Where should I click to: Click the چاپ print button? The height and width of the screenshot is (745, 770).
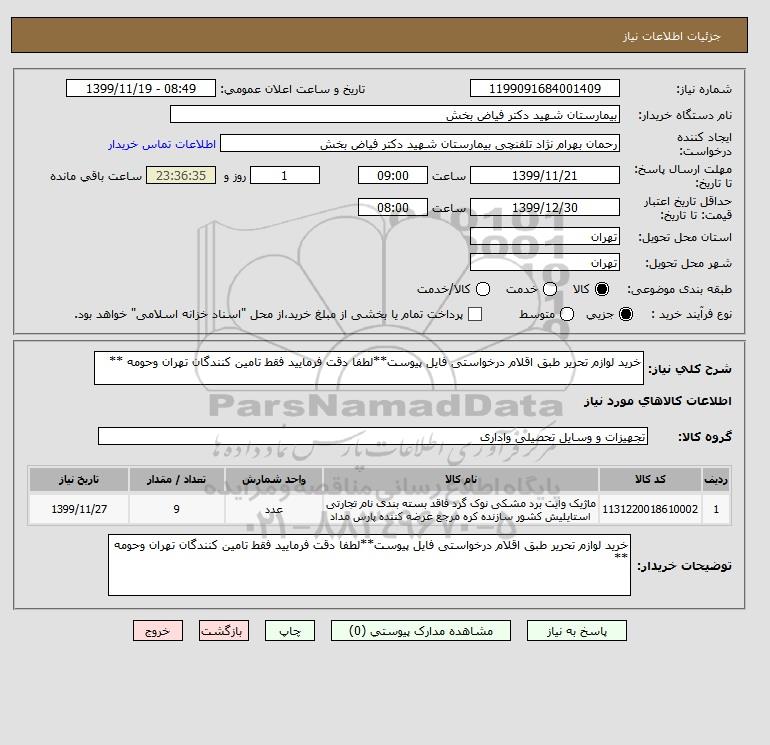(x=290, y=631)
